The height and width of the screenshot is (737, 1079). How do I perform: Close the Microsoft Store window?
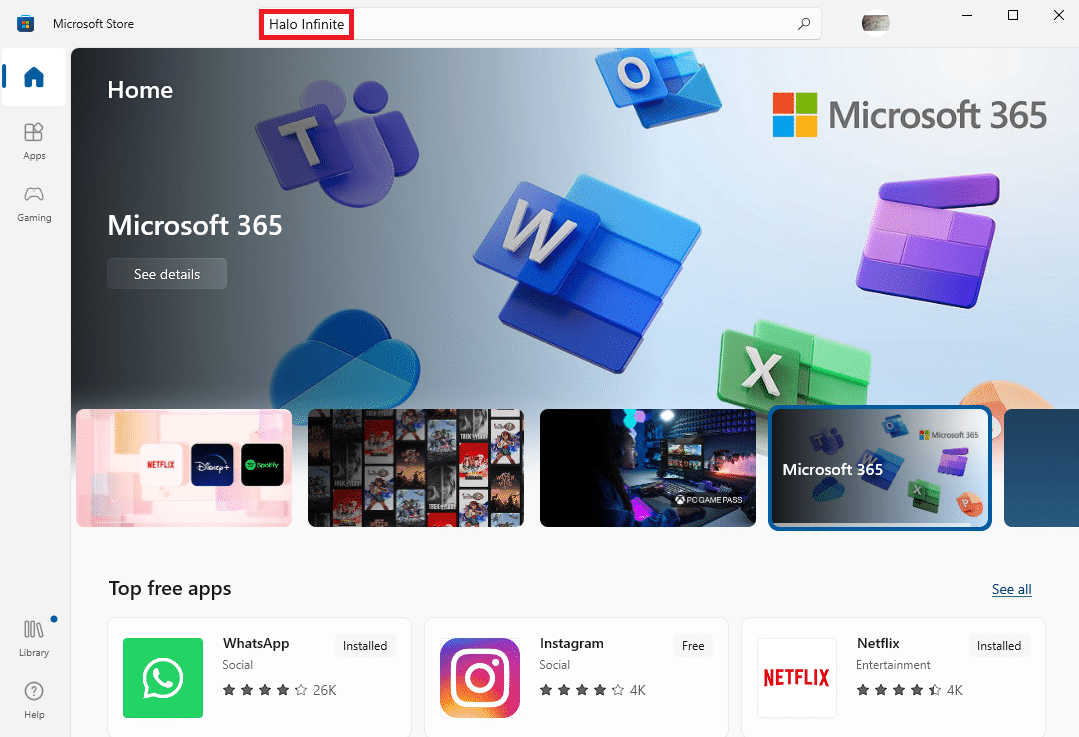tap(1058, 15)
